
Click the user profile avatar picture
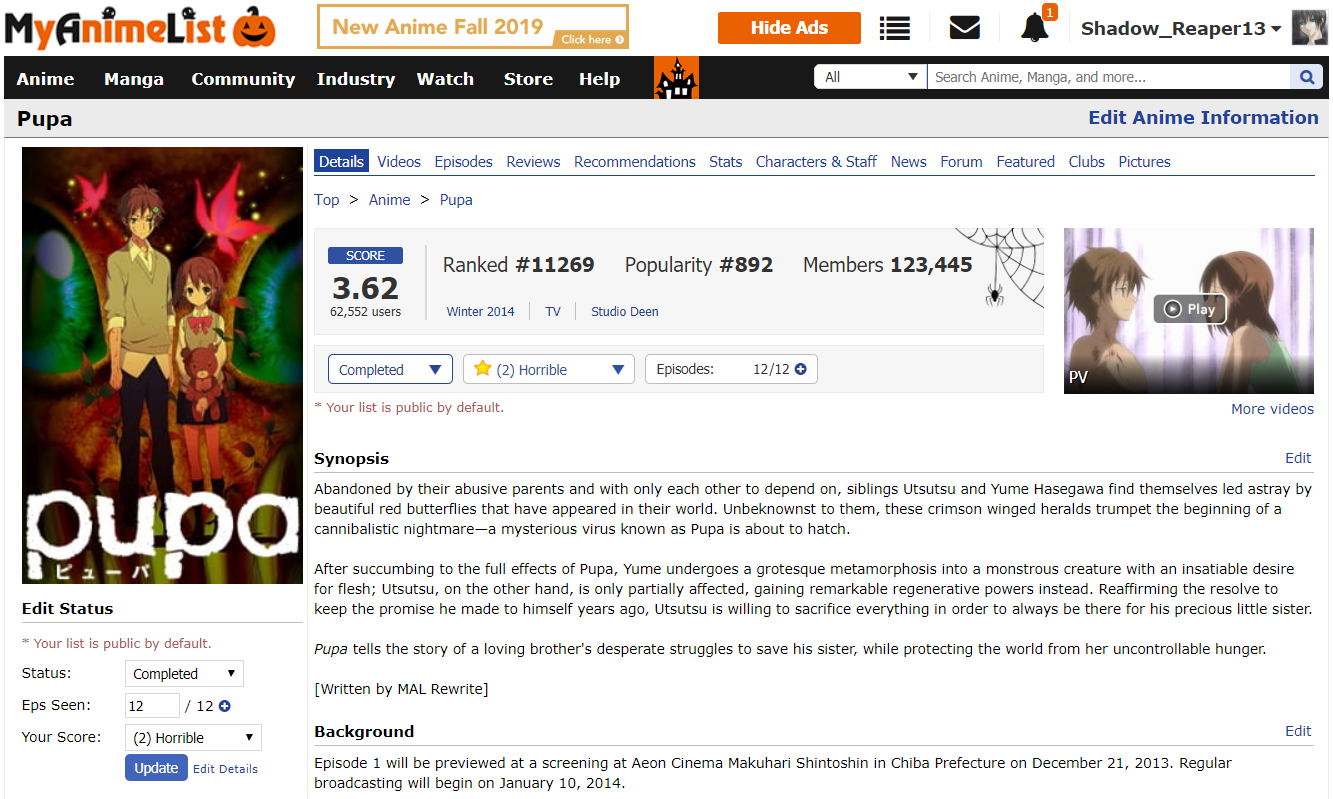(x=1309, y=28)
